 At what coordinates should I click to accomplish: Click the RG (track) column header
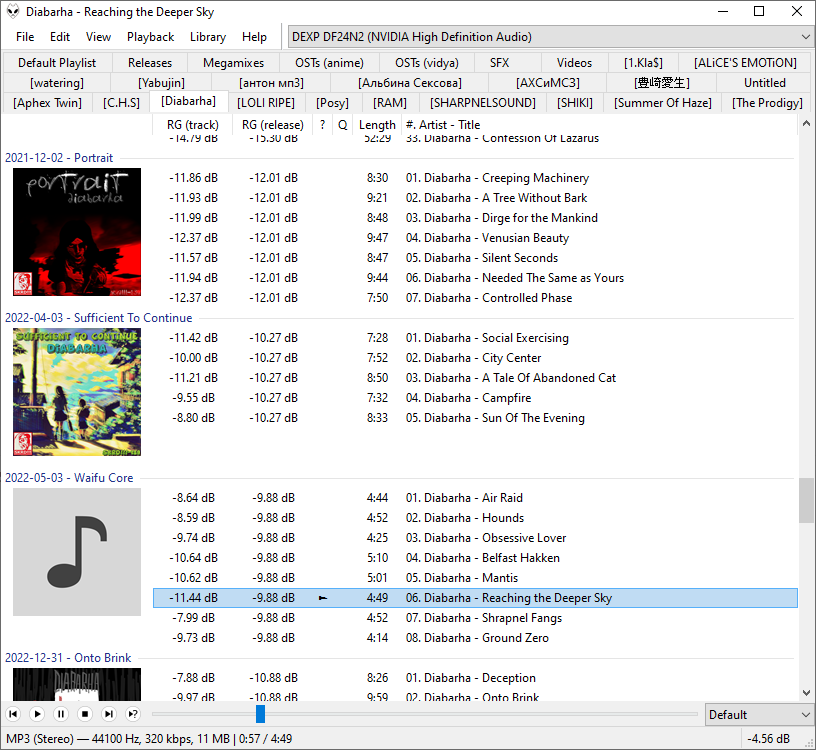coord(193,125)
